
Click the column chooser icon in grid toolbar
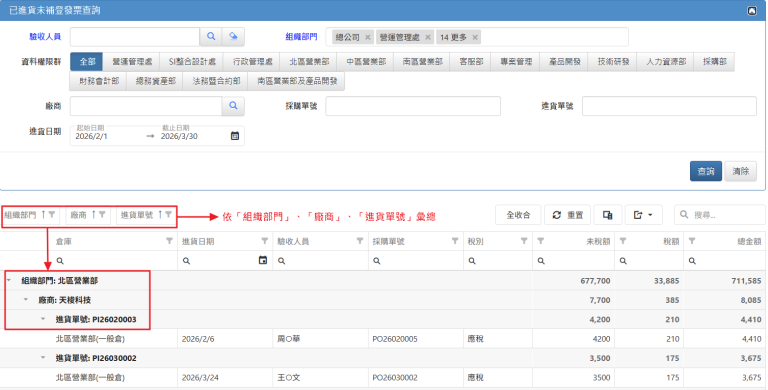click(608, 215)
